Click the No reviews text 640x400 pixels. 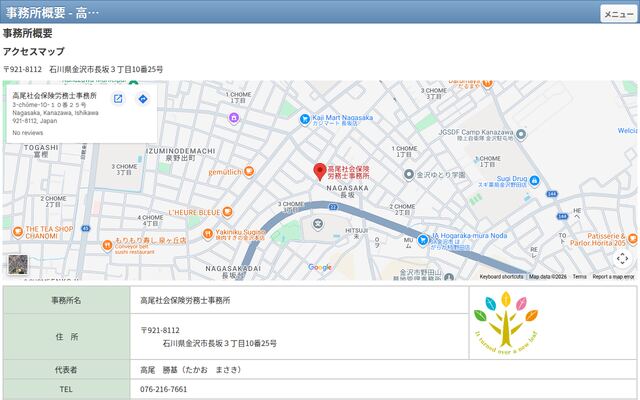click(27, 133)
